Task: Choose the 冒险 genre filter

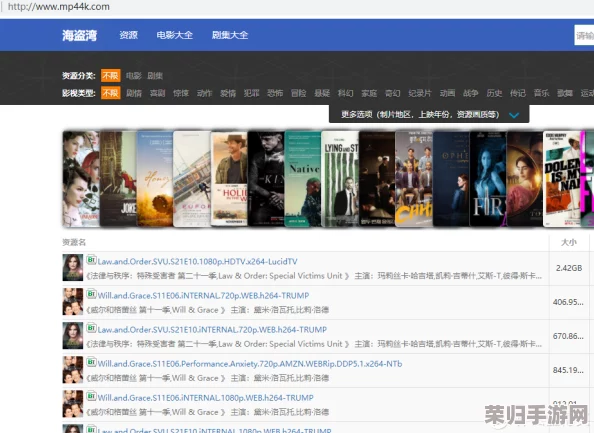Action: click(x=298, y=93)
